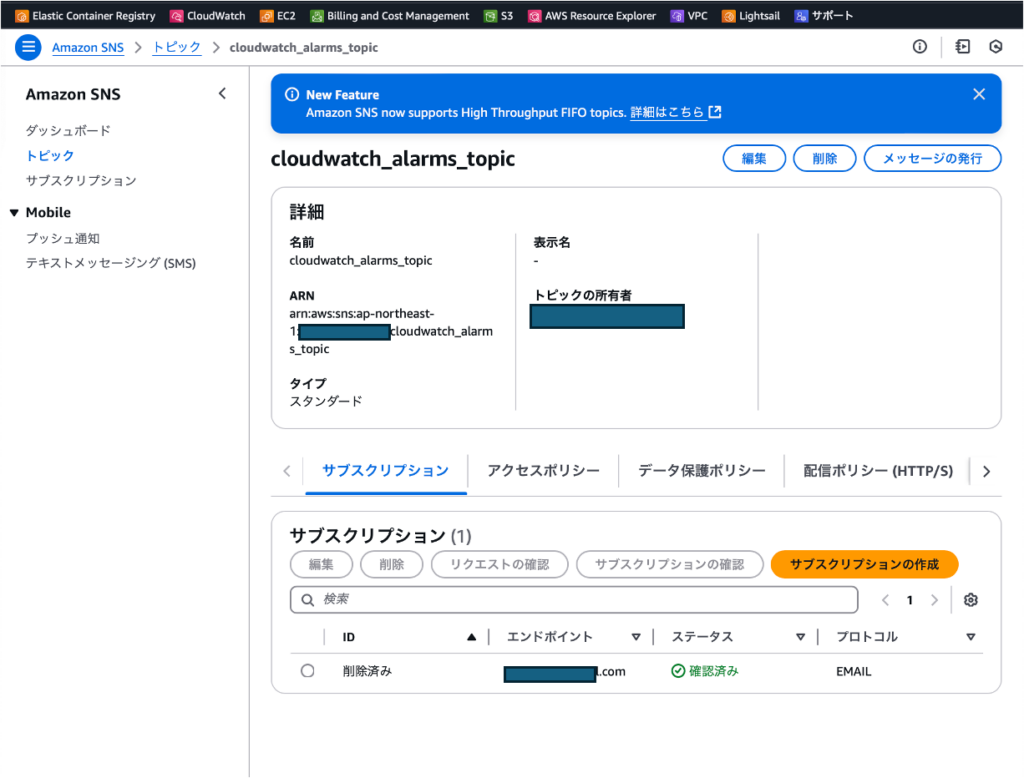Open トピック breadcrumb link
The height and width of the screenshot is (778, 1024).
(x=176, y=47)
